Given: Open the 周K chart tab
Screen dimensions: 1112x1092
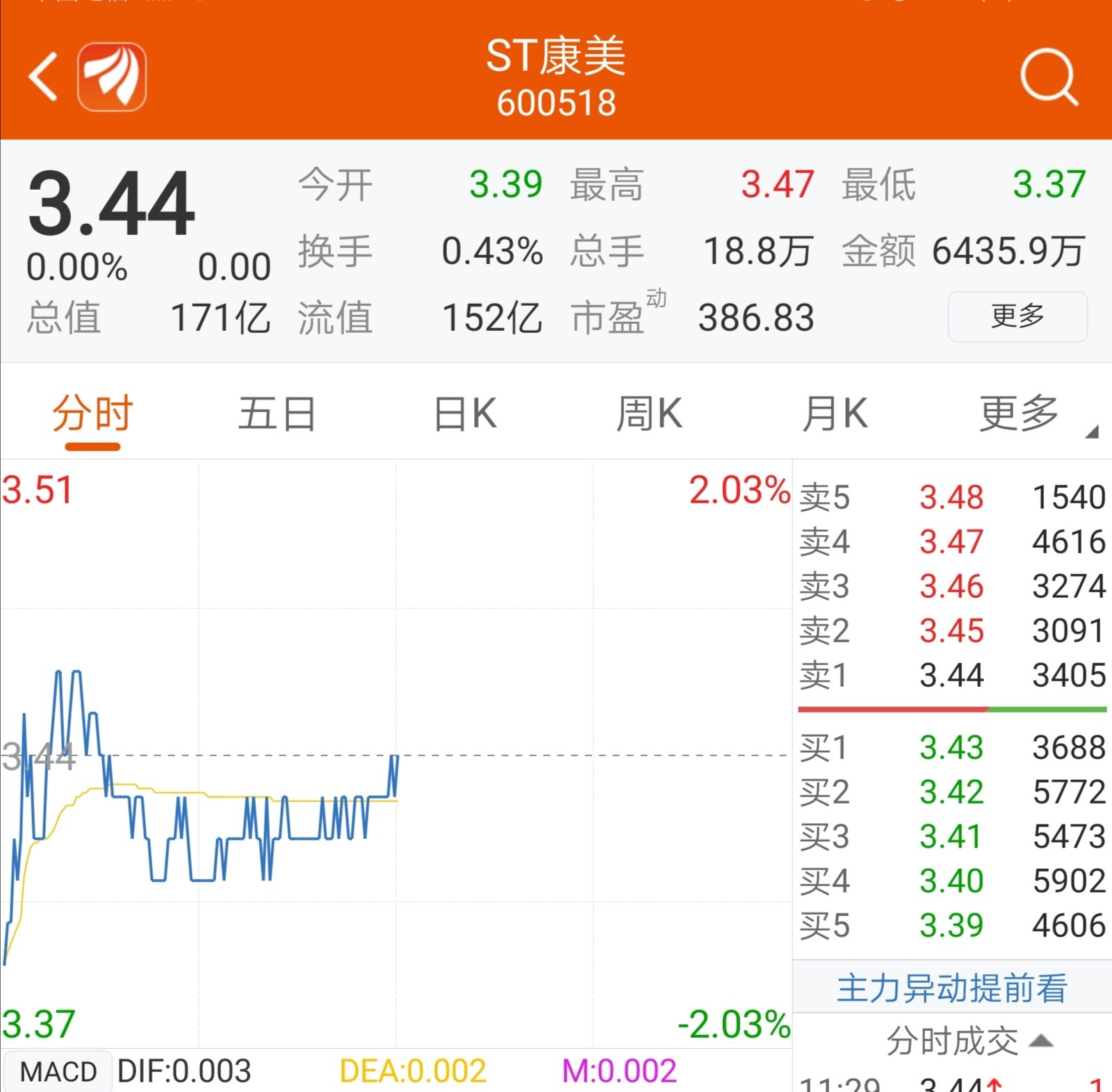Looking at the screenshot, I should tap(649, 414).
